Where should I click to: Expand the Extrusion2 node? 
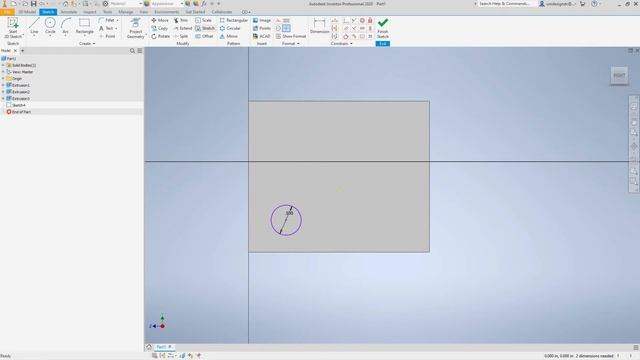tap(3, 92)
